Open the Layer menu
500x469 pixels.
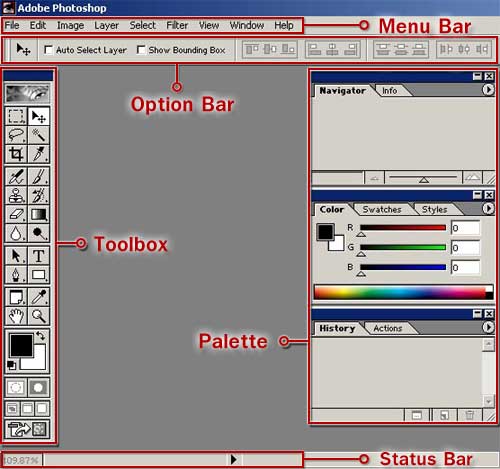point(106,25)
